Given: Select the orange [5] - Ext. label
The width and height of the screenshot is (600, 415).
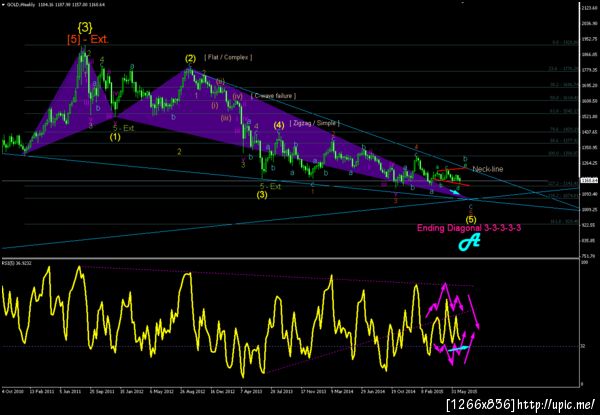Looking at the screenshot, I should (x=88, y=39).
